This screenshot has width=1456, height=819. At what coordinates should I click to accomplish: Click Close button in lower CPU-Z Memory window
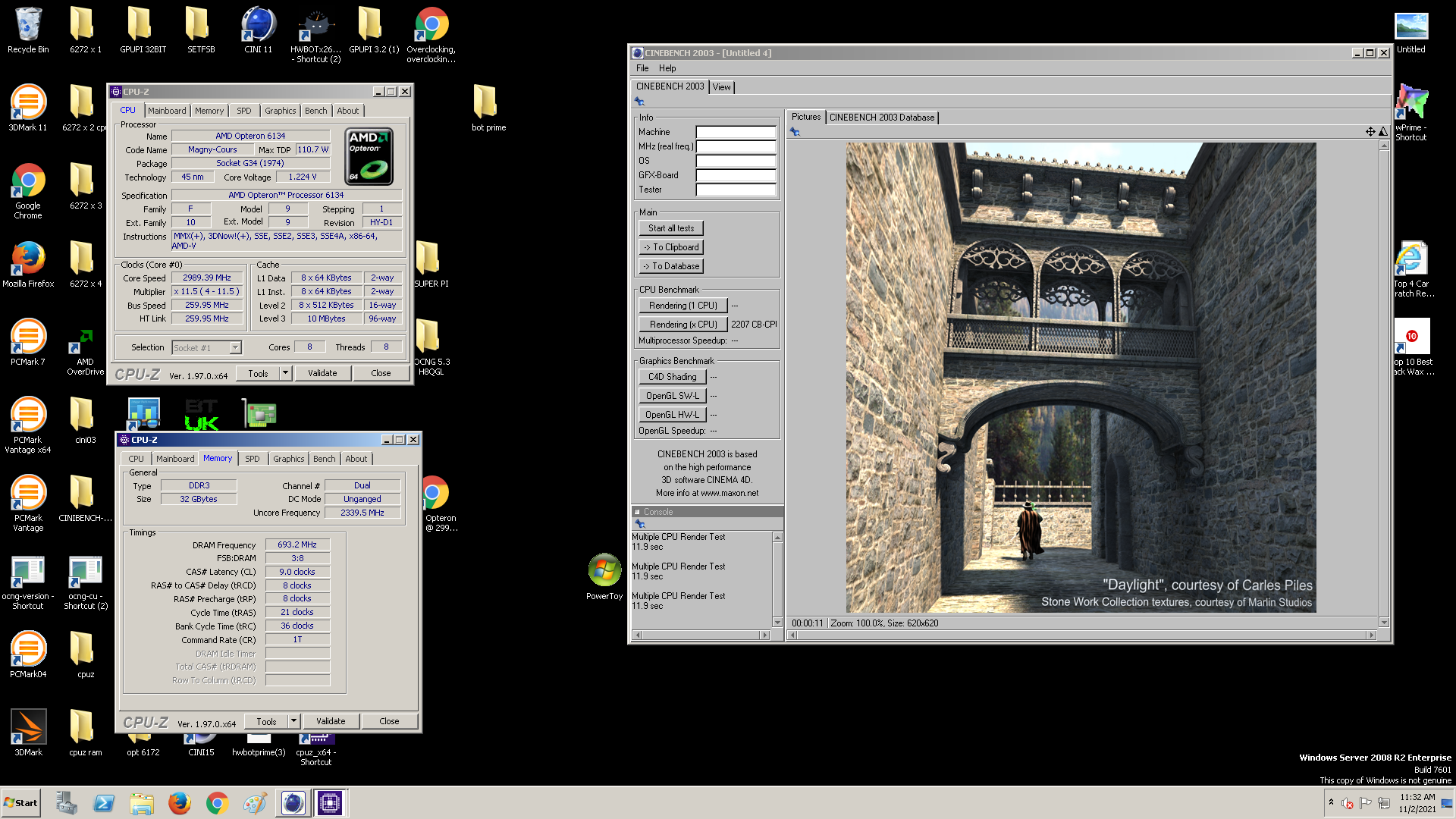389,721
